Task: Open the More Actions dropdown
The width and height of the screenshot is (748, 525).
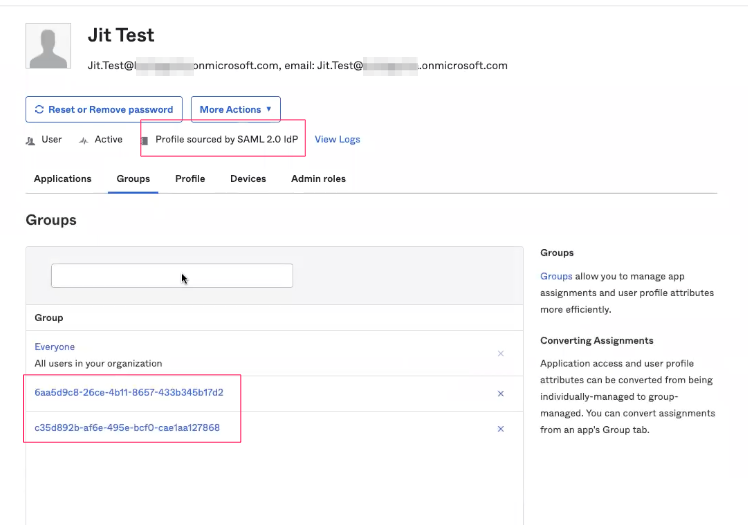Action: click(235, 110)
